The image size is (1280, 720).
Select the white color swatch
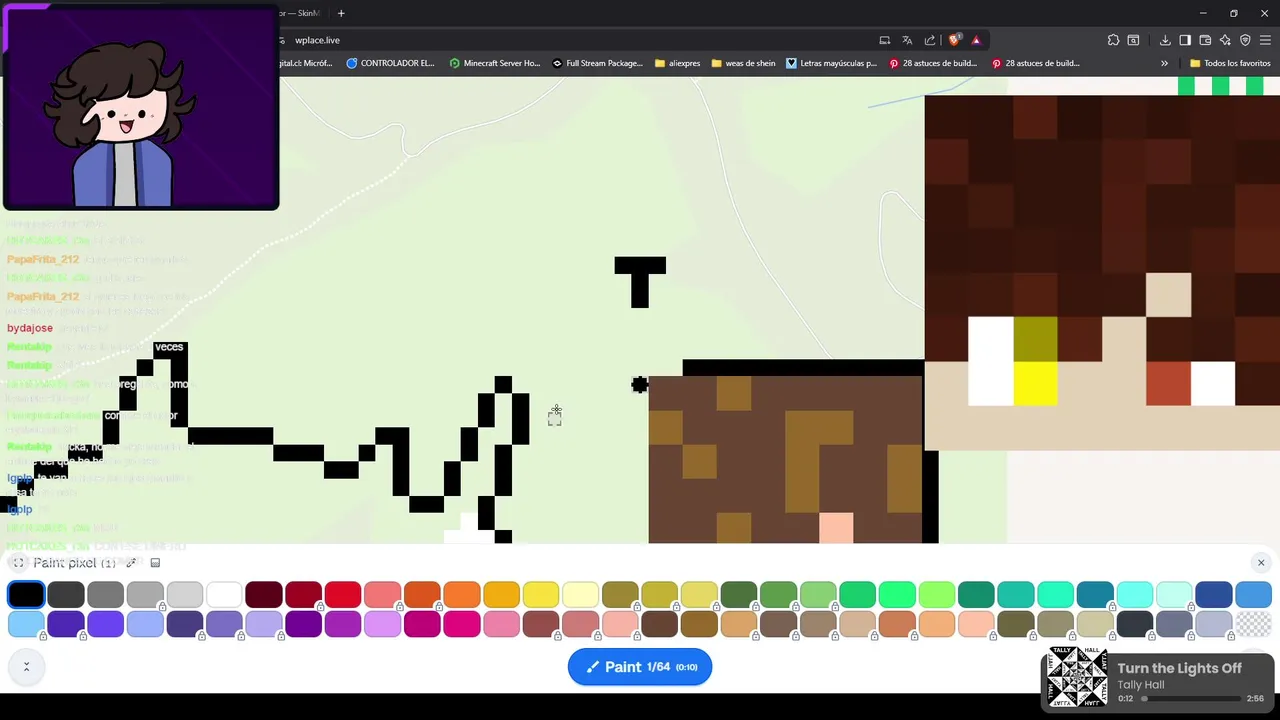tap(224, 595)
